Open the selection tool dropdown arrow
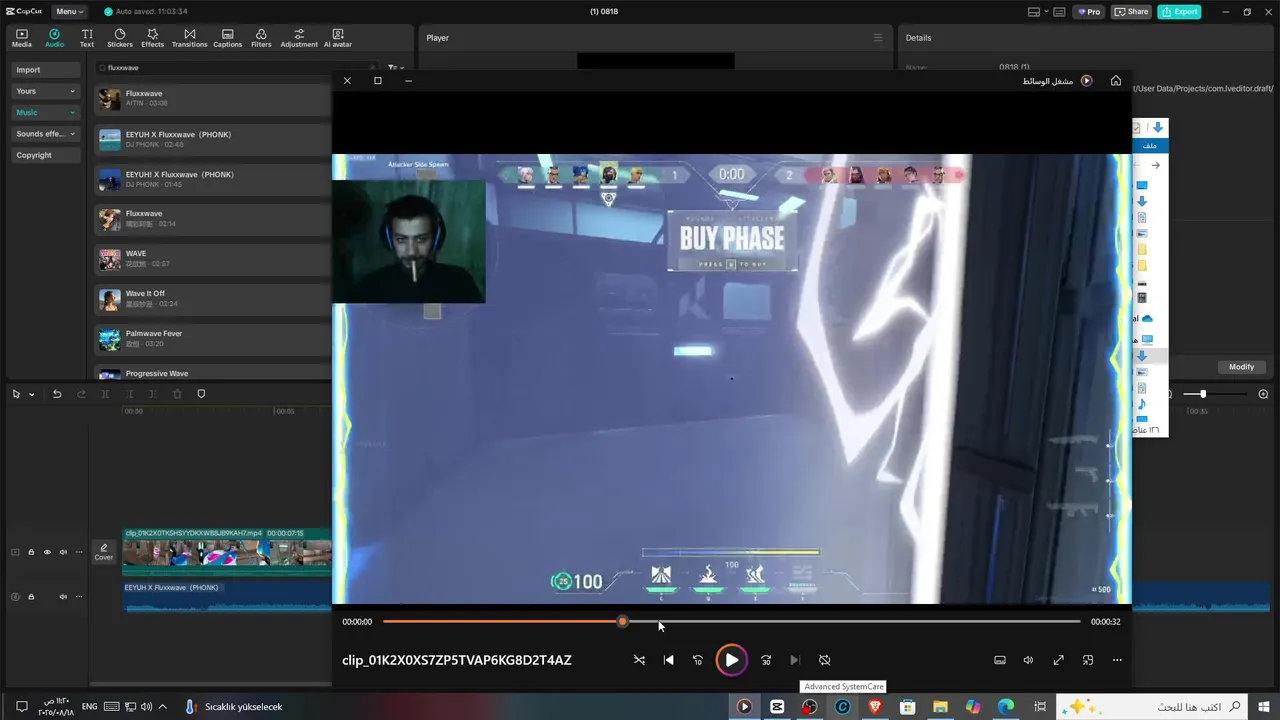The image size is (1280, 720). pos(32,395)
